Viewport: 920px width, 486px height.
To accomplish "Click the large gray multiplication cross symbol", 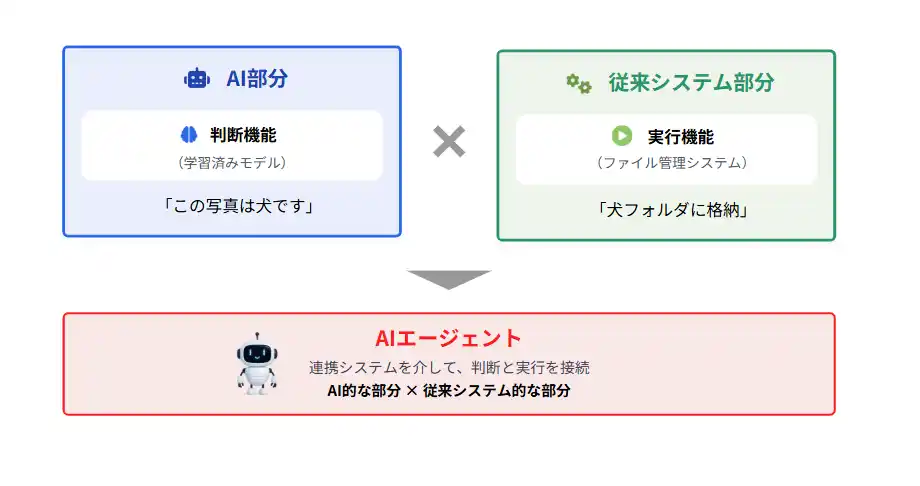I will (x=449, y=142).
